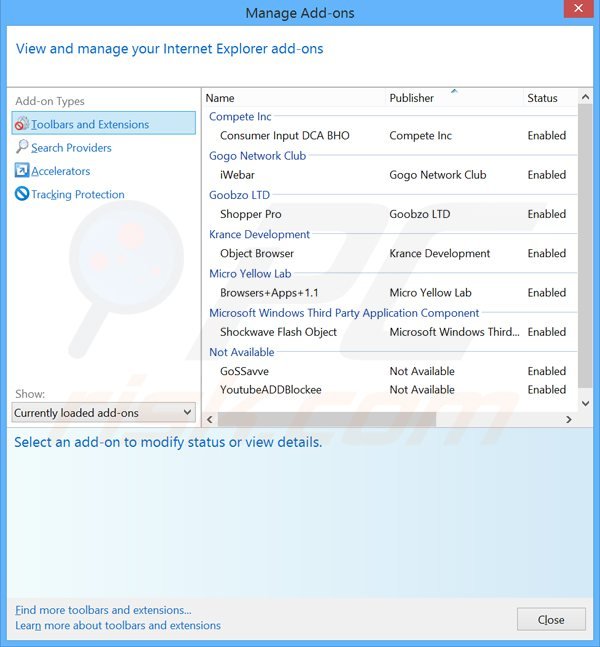This screenshot has width=600, height=647.
Task: Click the horizontal scrollbar thumb
Action: coord(326,420)
